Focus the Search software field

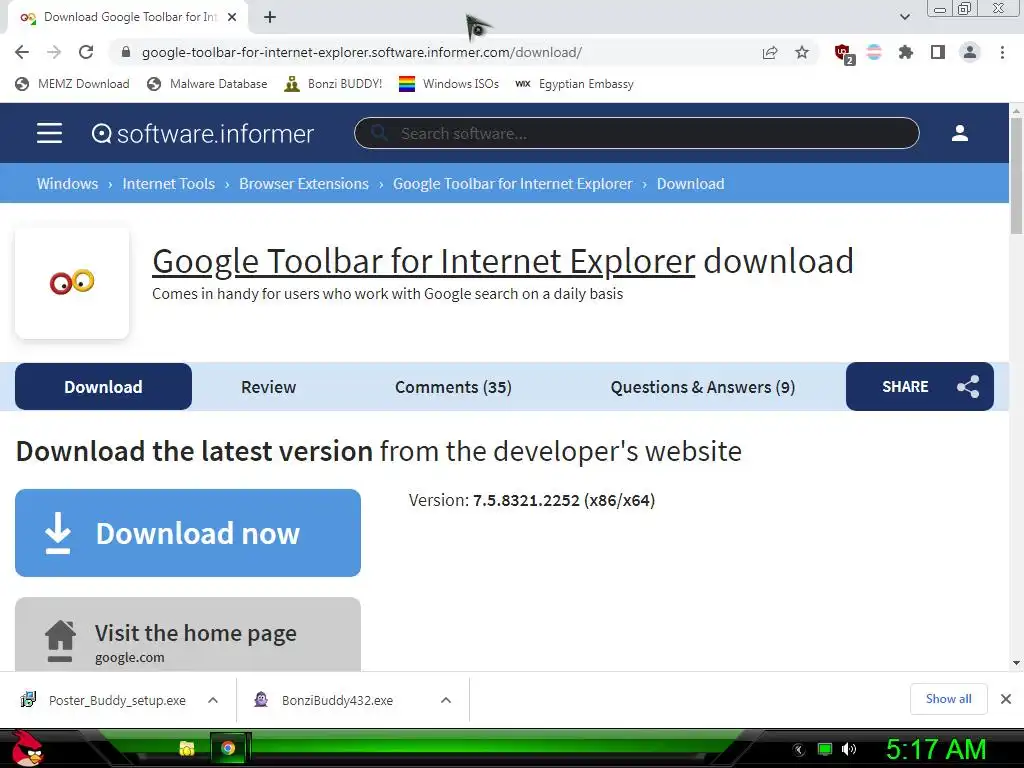tap(637, 133)
